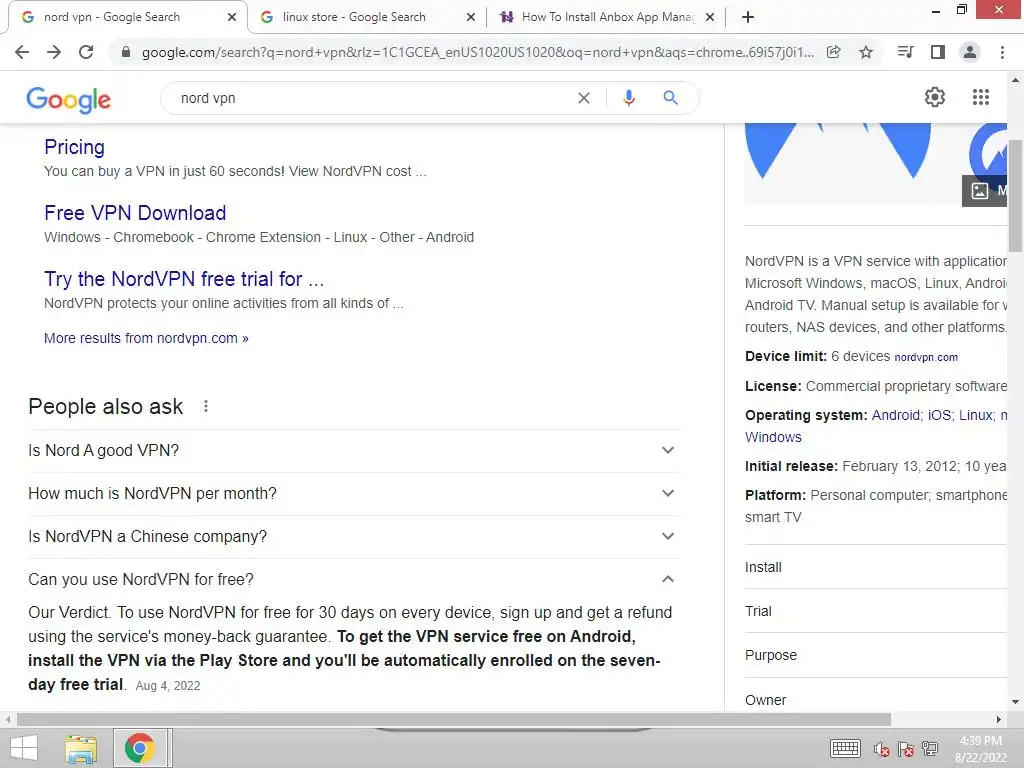Viewport: 1024px width, 768px height.
Task: Expand the Trial section in knowledge panel
Action: pyautogui.click(x=876, y=611)
